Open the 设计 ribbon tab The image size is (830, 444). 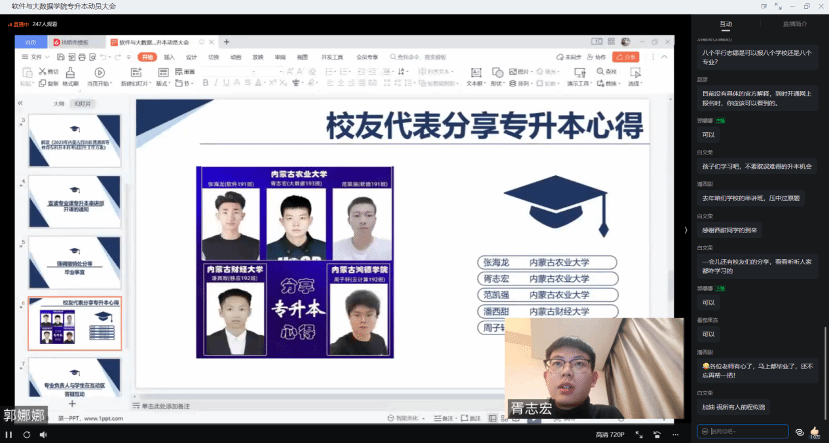[191, 57]
